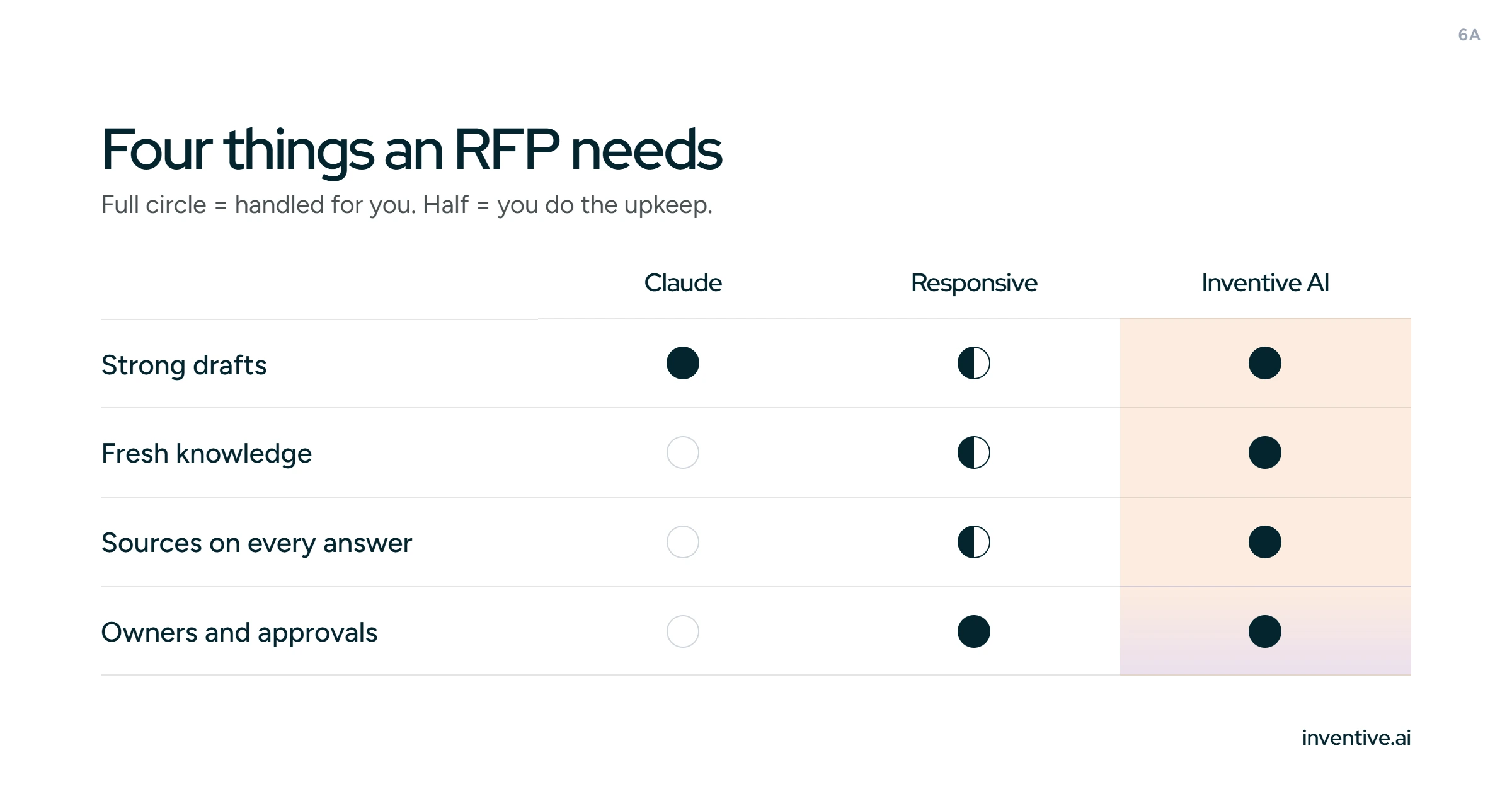Click Claude's full circle for Strong drafts
1512x794 pixels.
683,363
